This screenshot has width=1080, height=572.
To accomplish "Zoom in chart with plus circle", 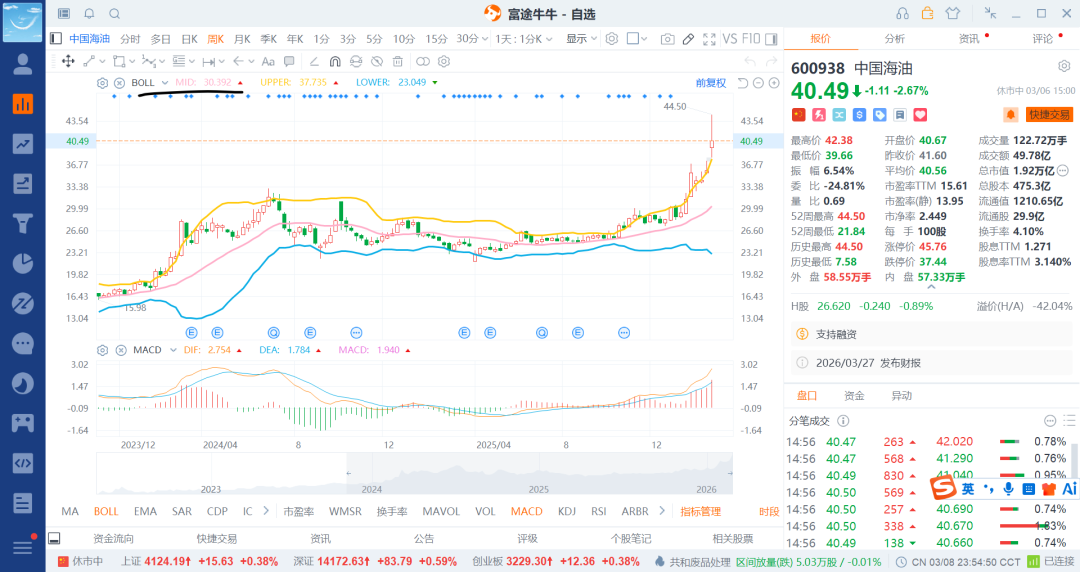I will click(774, 83).
